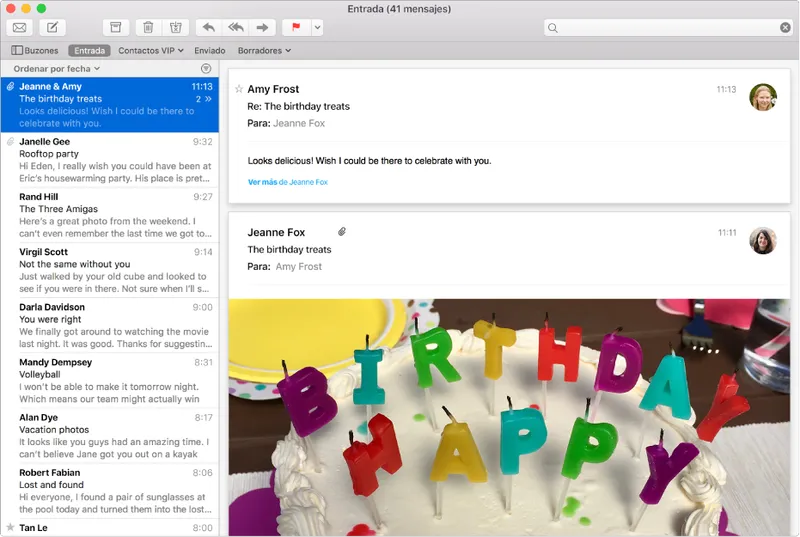This screenshot has height=537, width=800.
Task: Open the flag color dropdown arrow
Action: point(317,28)
